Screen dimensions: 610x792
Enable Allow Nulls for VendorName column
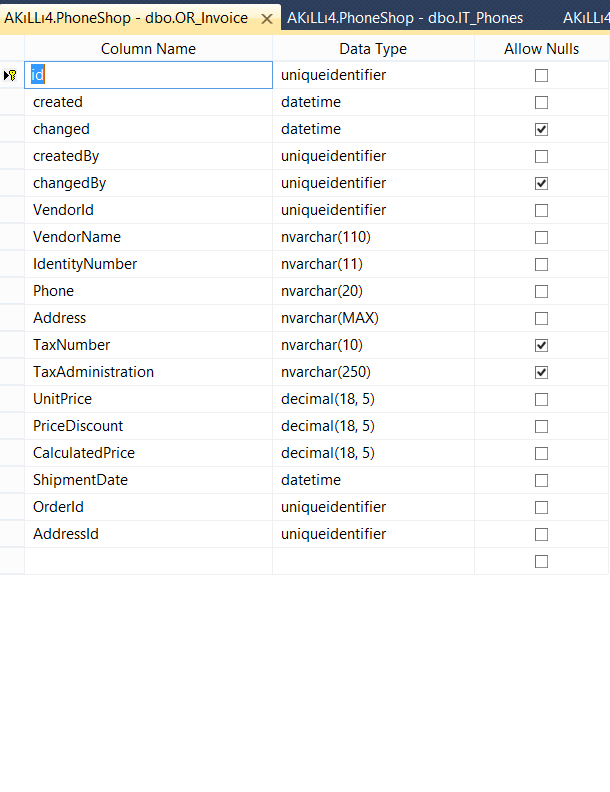click(x=541, y=237)
